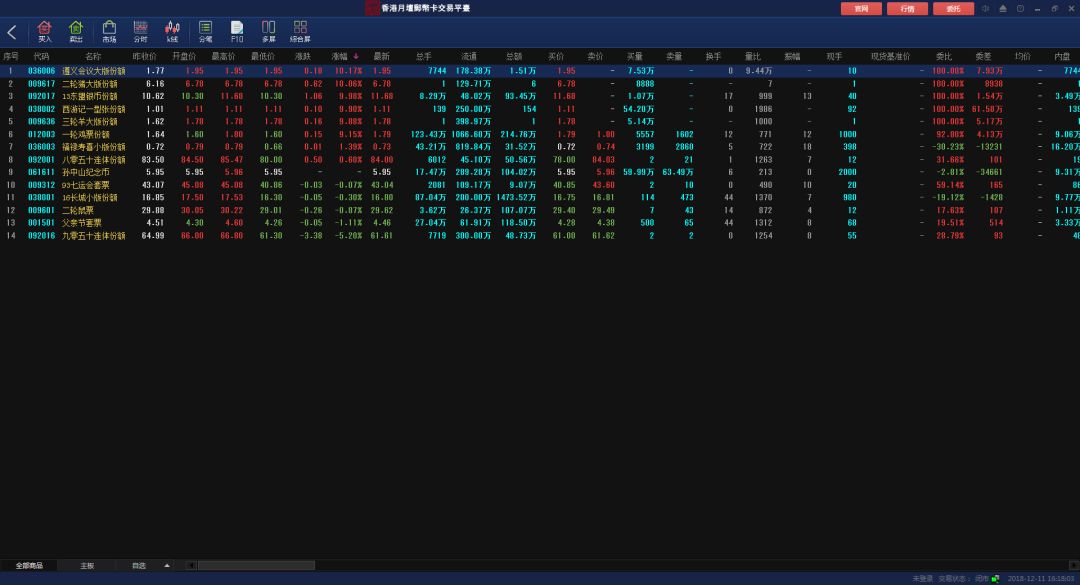The height and width of the screenshot is (585, 1080).
Task: Open the K线 candlestick chart icon
Action: 172,32
